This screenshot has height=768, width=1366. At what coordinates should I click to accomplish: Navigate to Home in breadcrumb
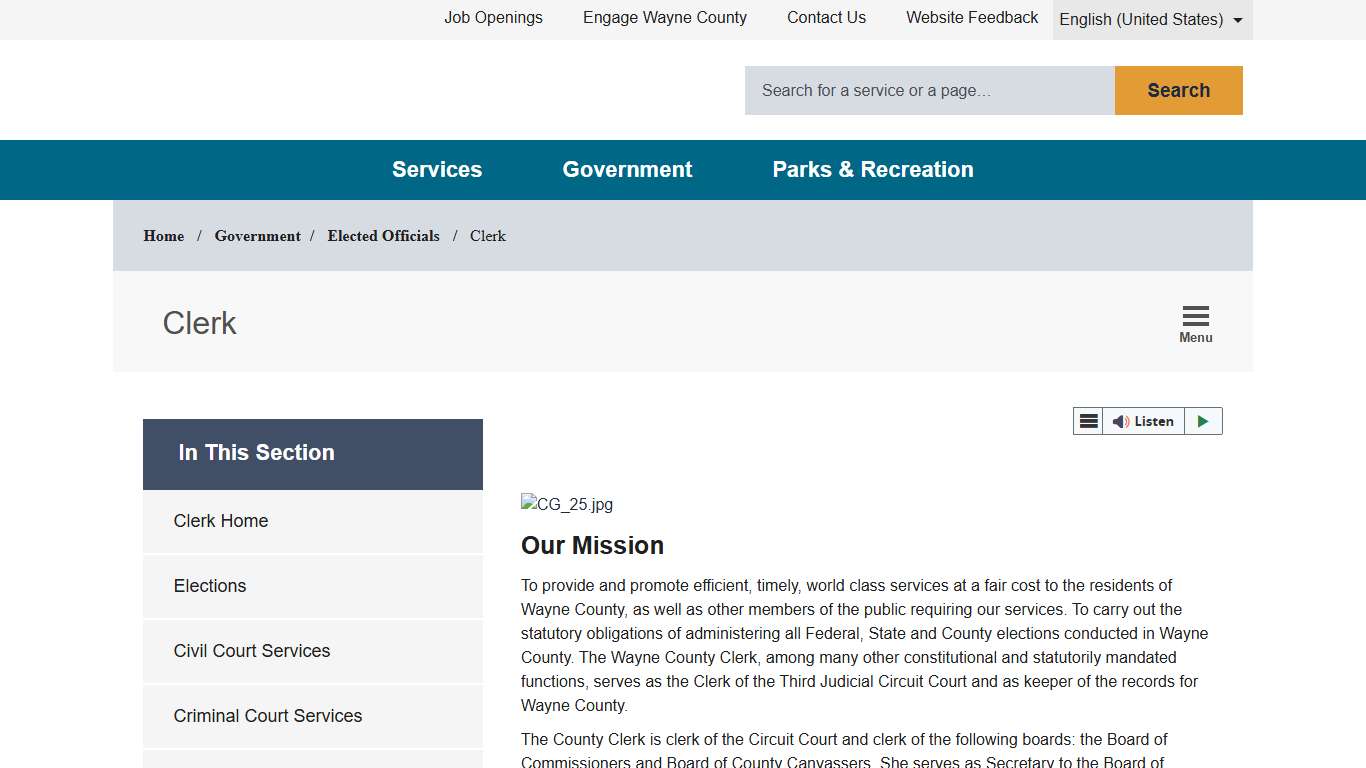pos(164,236)
